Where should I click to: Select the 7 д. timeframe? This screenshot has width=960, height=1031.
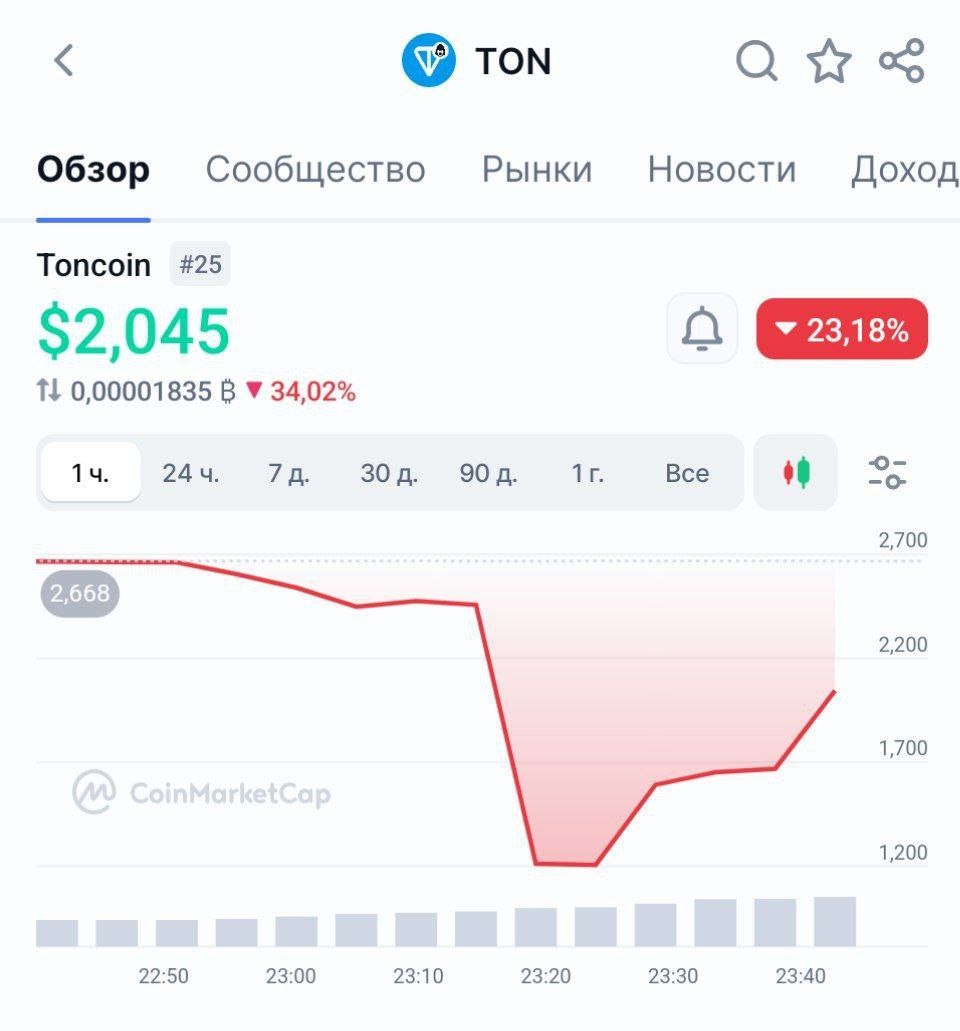pos(289,473)
